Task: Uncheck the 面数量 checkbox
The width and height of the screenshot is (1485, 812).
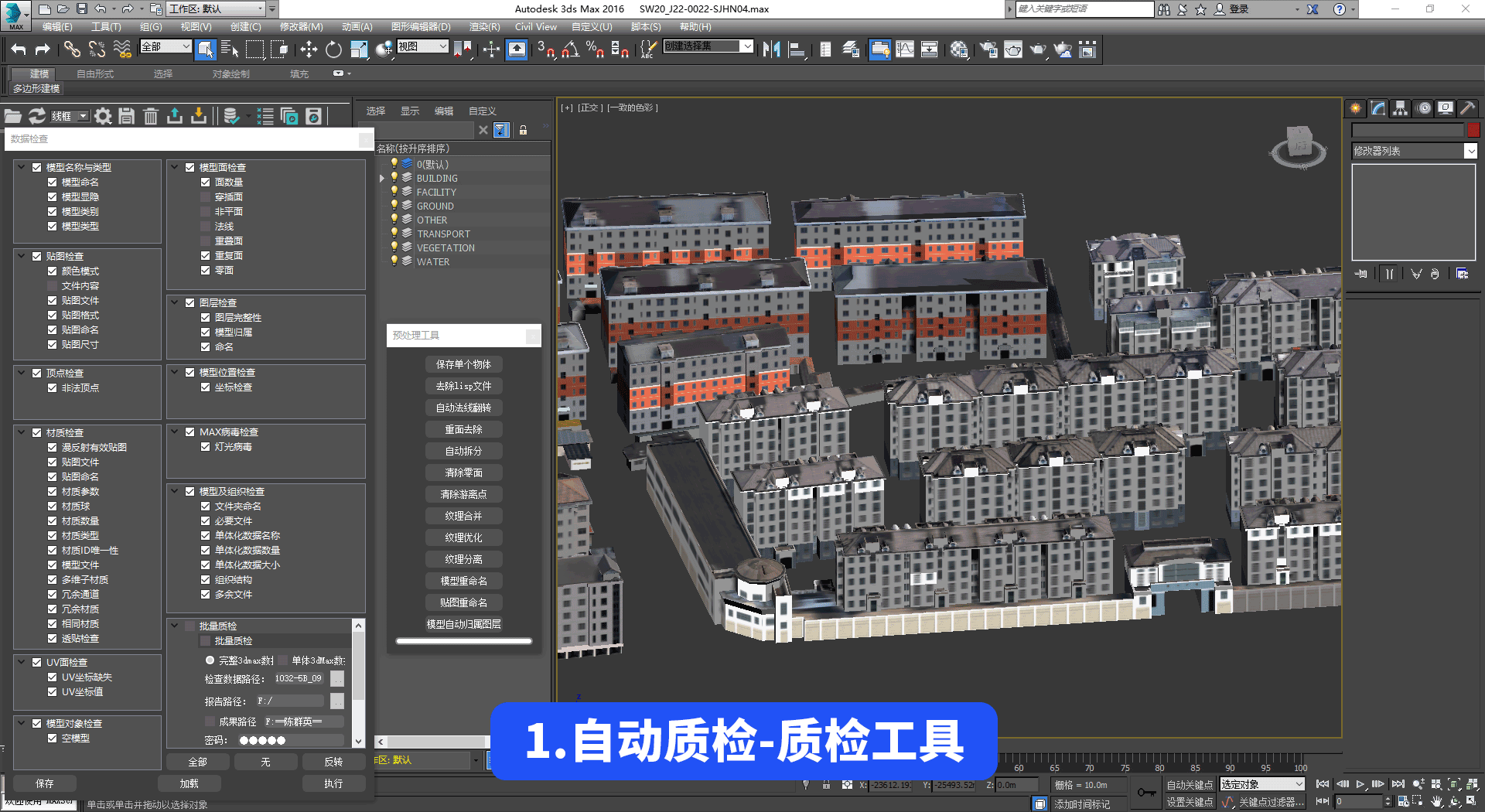Action: [x=206, y=183]
